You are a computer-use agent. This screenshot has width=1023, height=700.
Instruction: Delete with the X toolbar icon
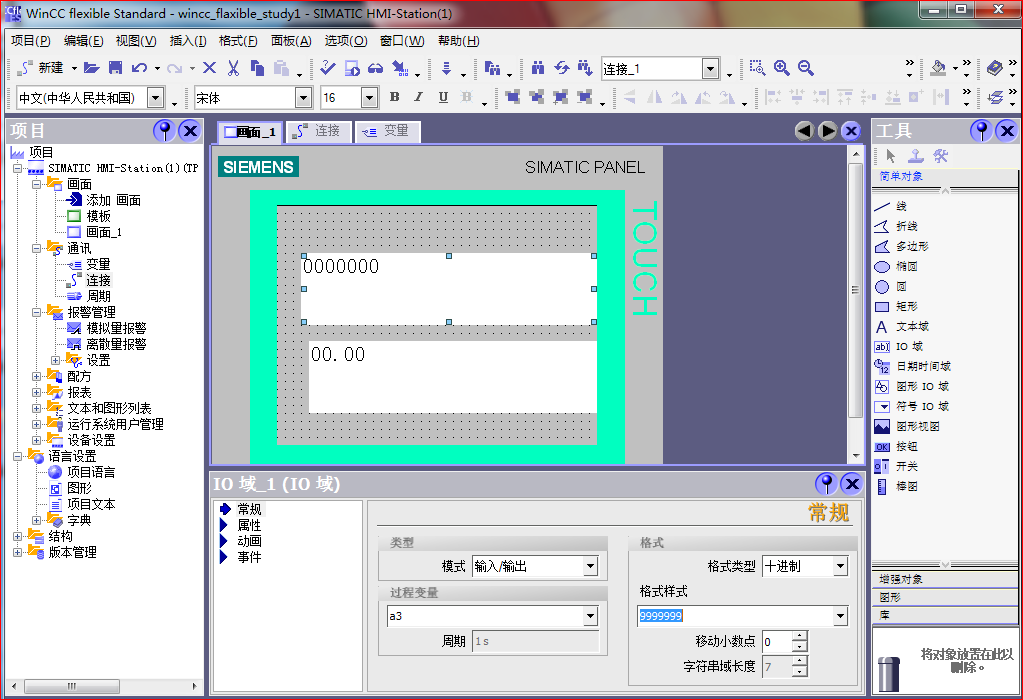click(x=209, y=68)
